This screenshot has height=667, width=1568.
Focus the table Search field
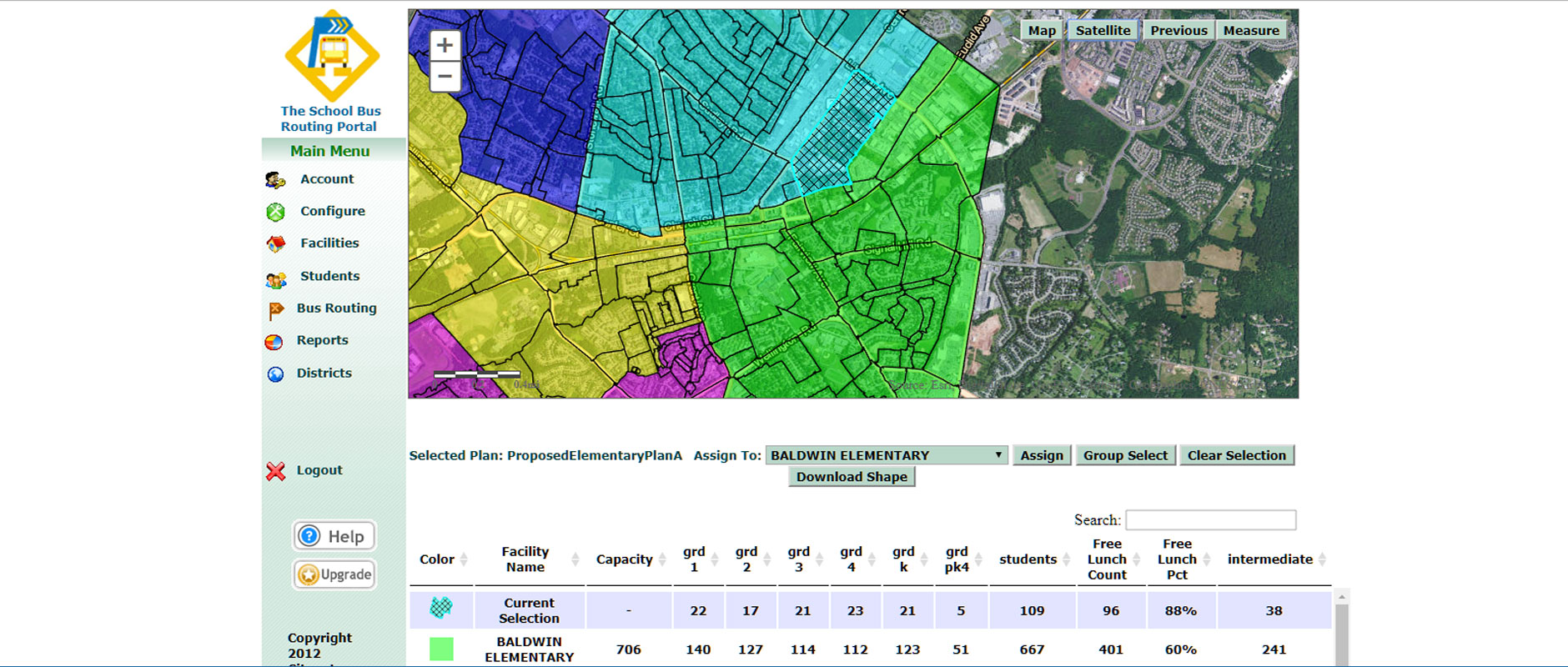(x=1210, y=520)
